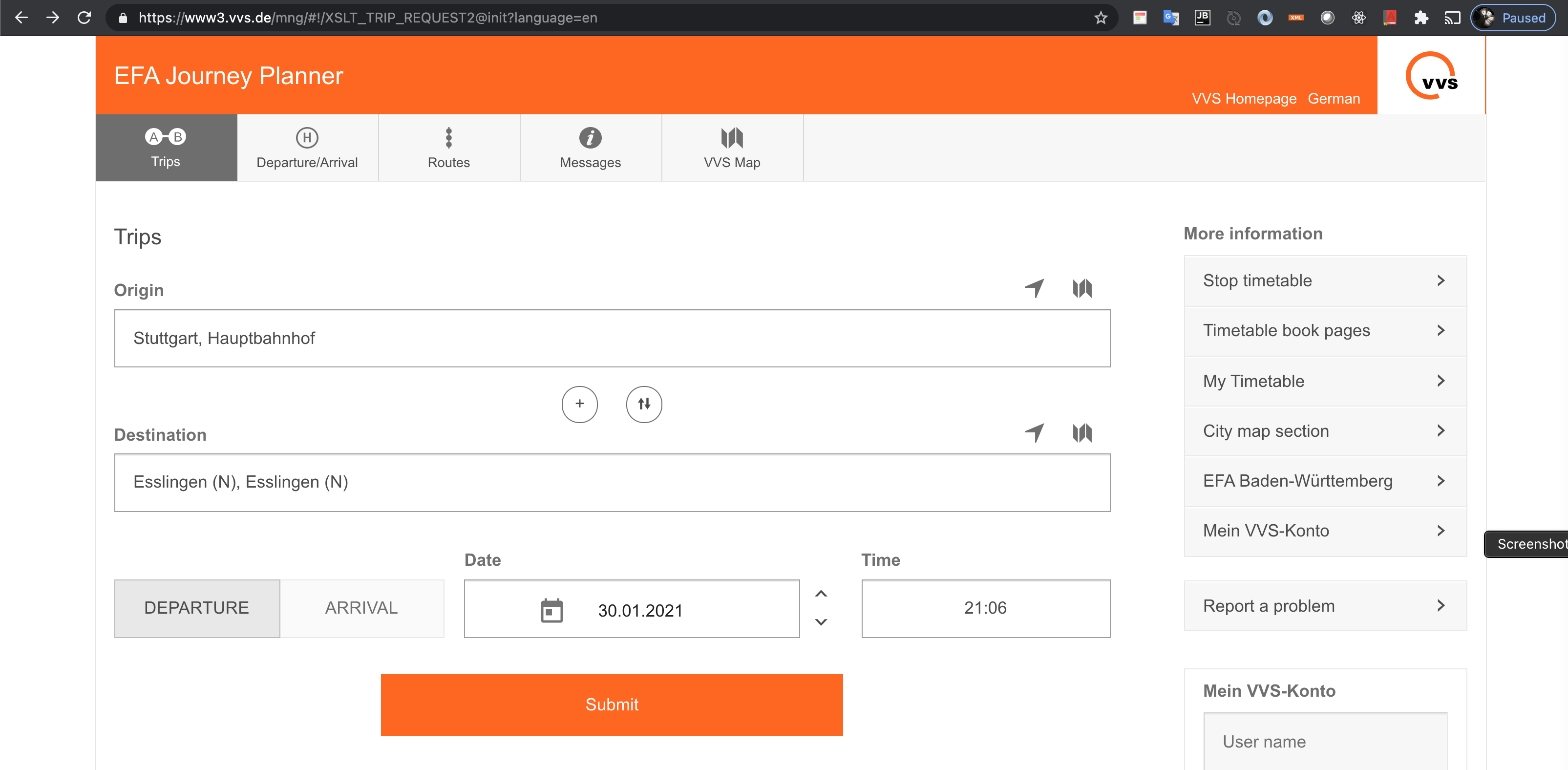This screenshot has height=770, width=1568.
Task: Add an intermediate stop with the plus button
Action: [579, 404]
